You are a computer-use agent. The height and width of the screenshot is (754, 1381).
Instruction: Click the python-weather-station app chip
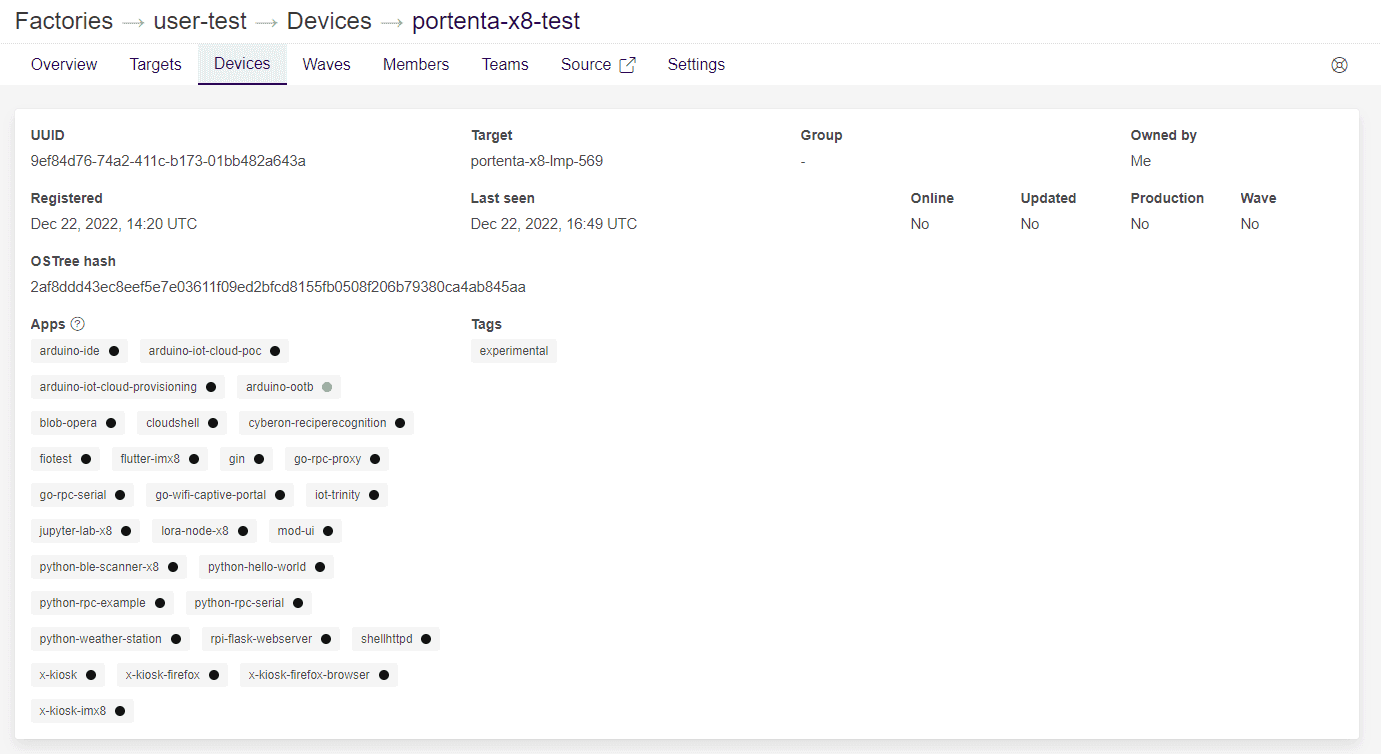(x=100, y=639)
